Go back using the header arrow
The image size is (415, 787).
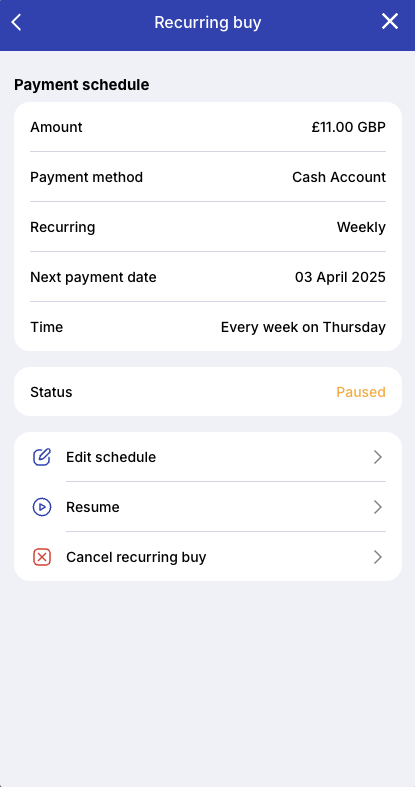coord(17,22)
